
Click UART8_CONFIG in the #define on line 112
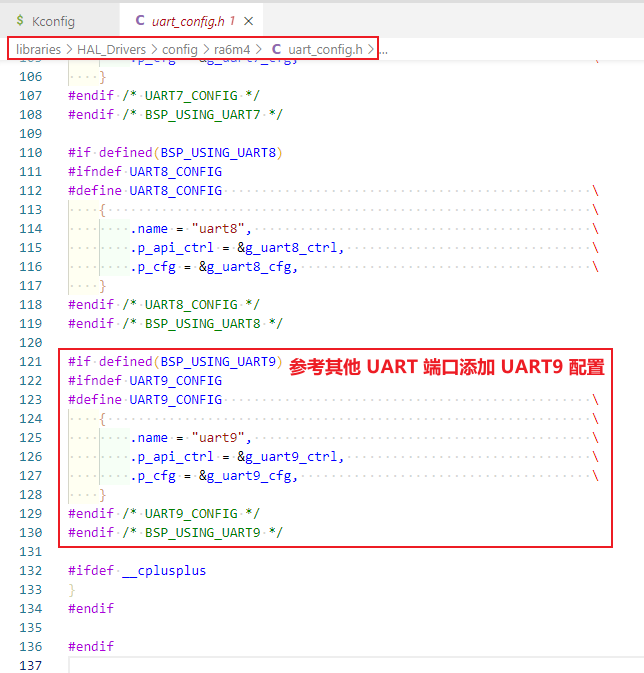click(x=175, y=191)
